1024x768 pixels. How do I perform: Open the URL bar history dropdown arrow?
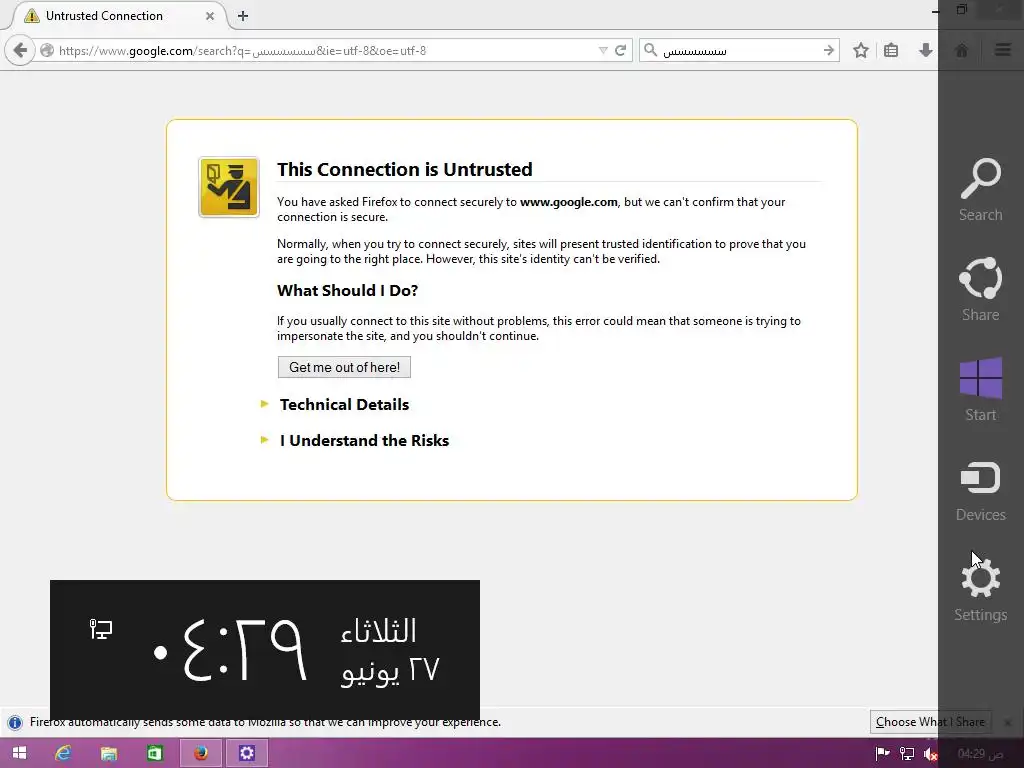coord(603,50)
